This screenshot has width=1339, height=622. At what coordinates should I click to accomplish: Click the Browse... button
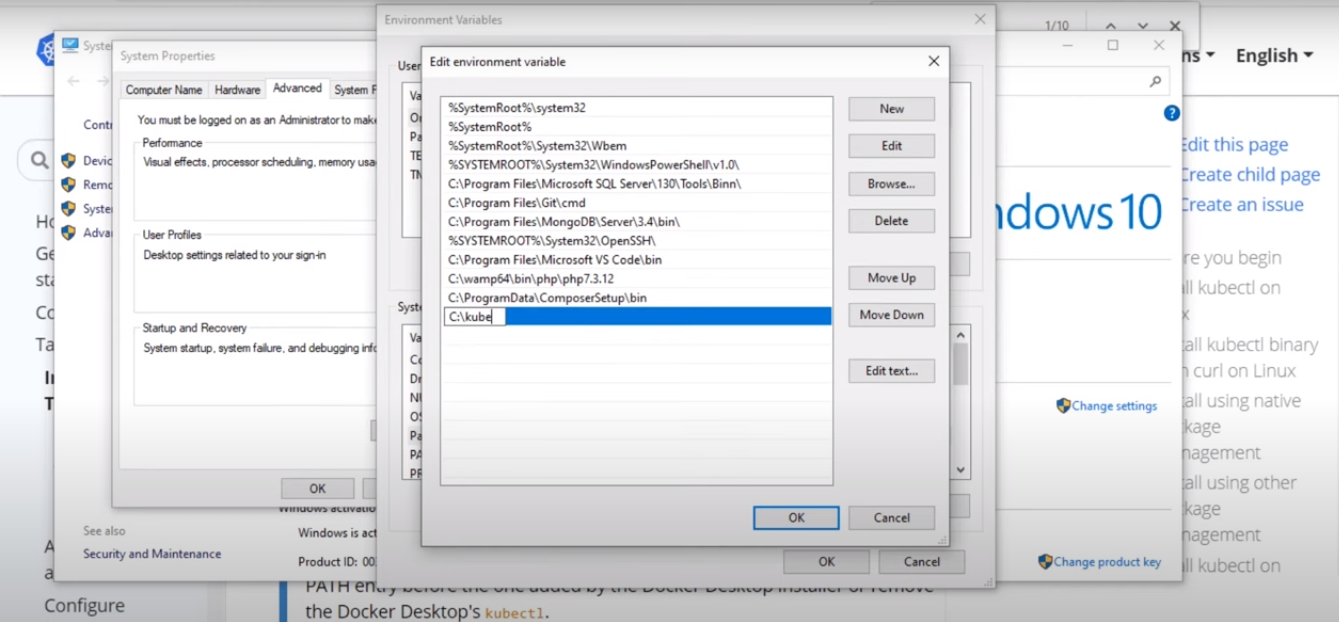(x=891, y=184)
